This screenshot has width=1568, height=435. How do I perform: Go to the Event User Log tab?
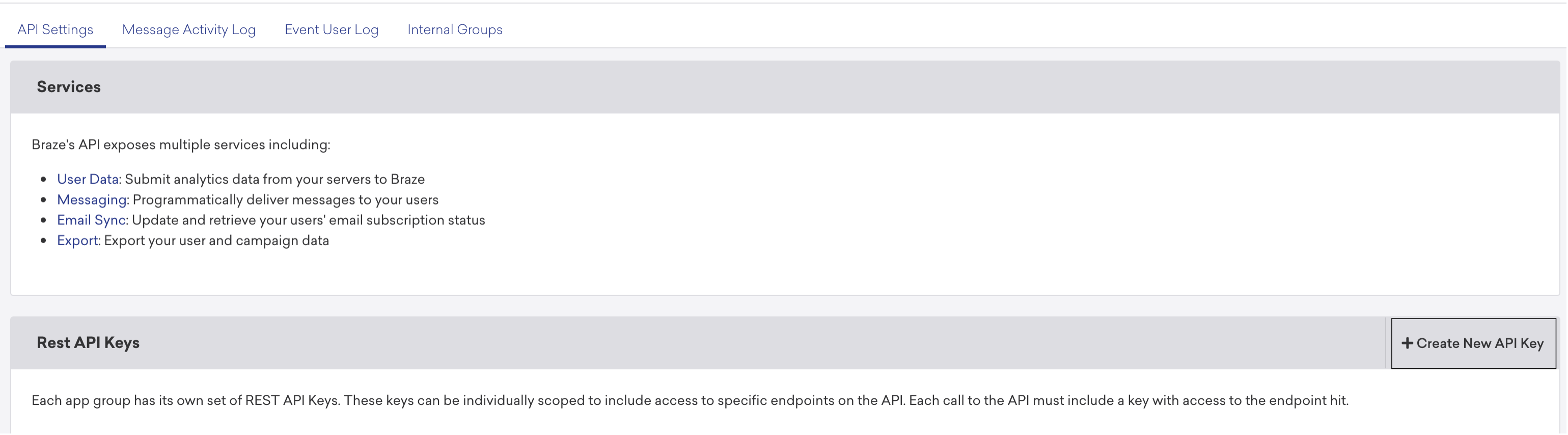click(x=331, y=30)
